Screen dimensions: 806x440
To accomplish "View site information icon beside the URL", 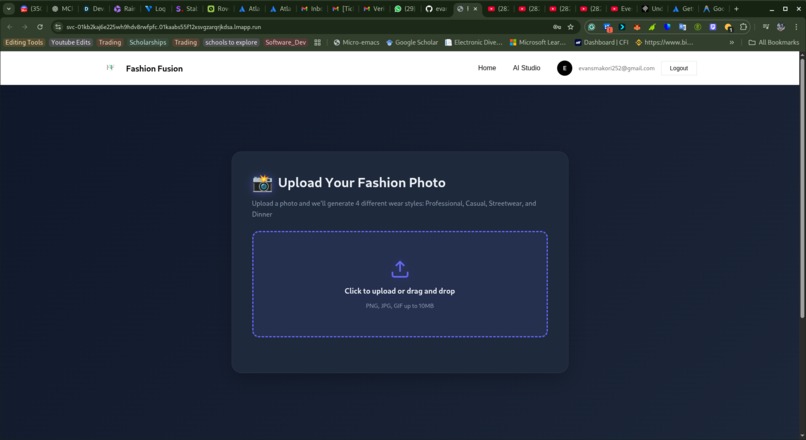I will (x=58, y=27).
